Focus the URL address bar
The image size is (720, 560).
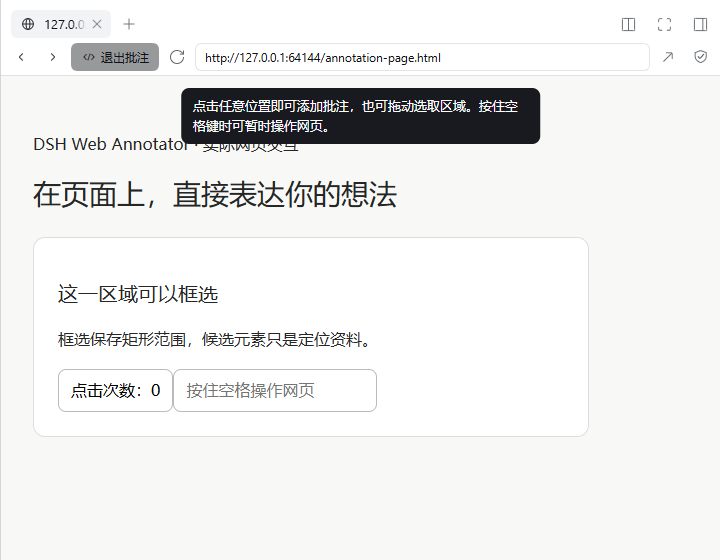pyautogui.click(x=422, y=57)
